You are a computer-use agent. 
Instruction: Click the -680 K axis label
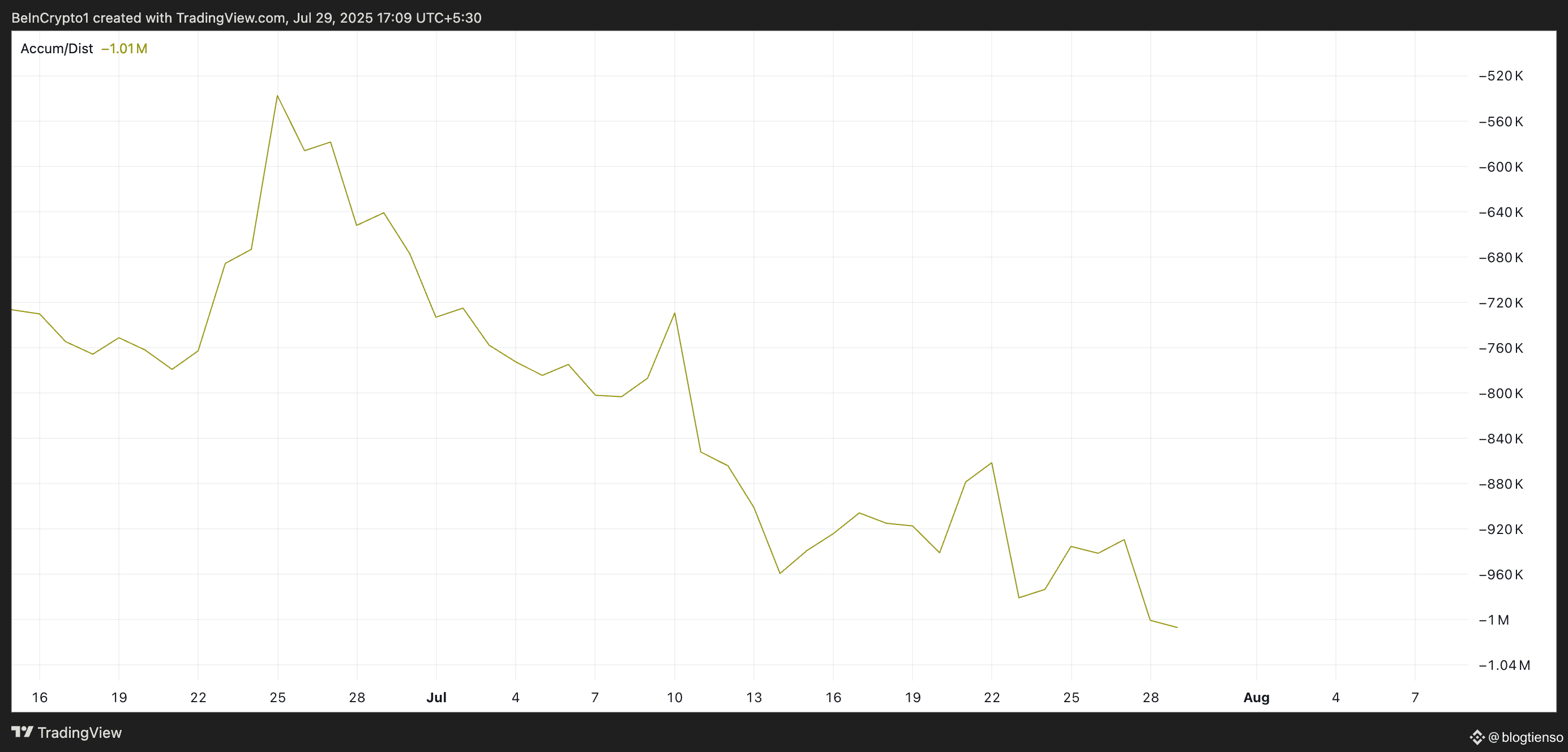pos(1501,258)
